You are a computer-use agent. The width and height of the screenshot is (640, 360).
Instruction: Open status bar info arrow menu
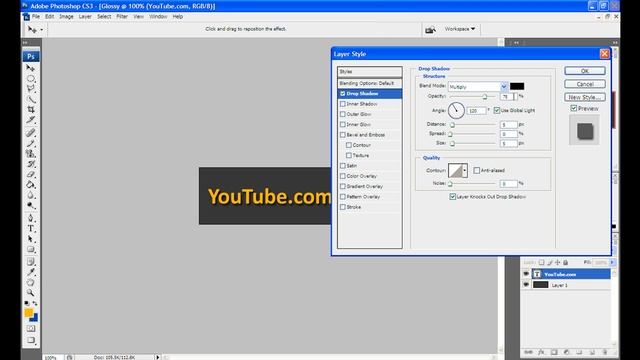tap(158, 357)
